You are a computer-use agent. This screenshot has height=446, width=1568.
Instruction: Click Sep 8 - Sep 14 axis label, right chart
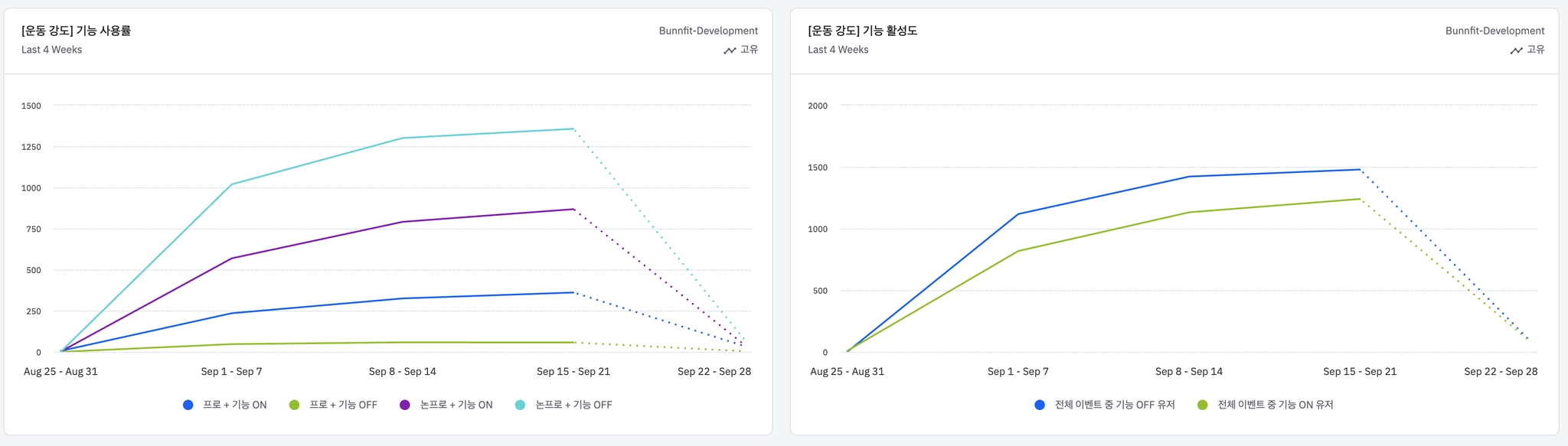(1189, 372)
